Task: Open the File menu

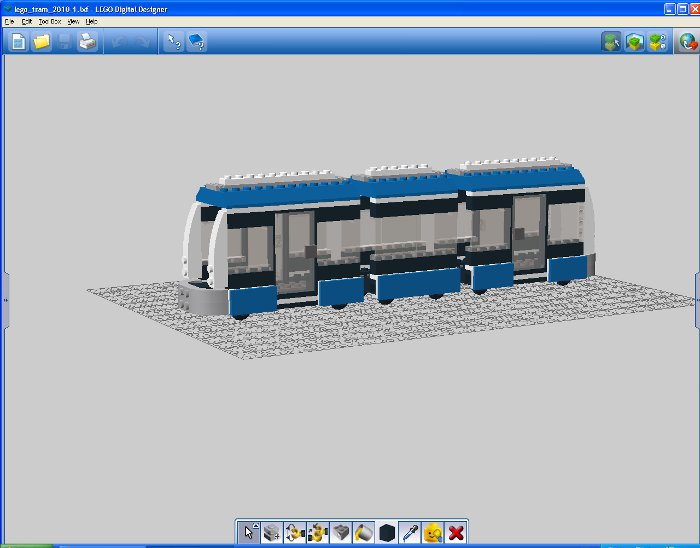Action: [9, 21]
